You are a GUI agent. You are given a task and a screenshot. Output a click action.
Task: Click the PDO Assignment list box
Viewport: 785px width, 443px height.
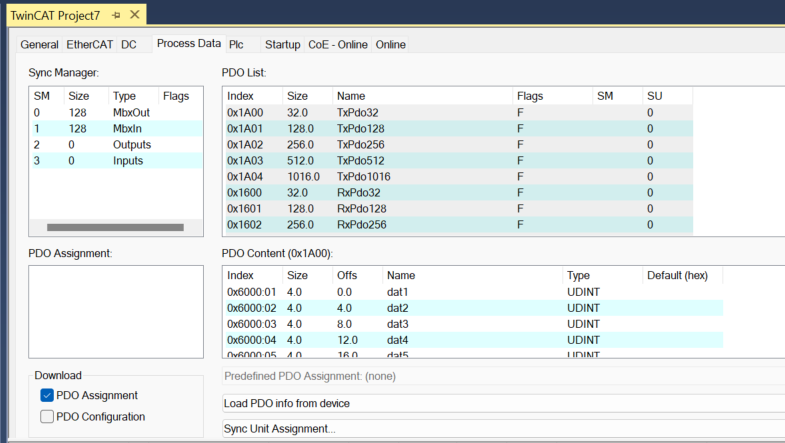116,312
